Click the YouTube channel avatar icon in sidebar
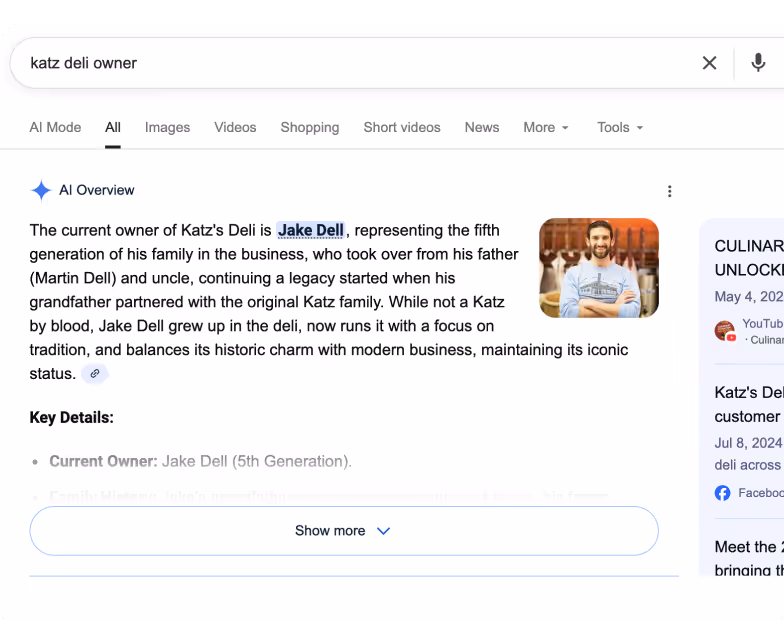This screenshot has width=784, height=620. click(725, 331)
